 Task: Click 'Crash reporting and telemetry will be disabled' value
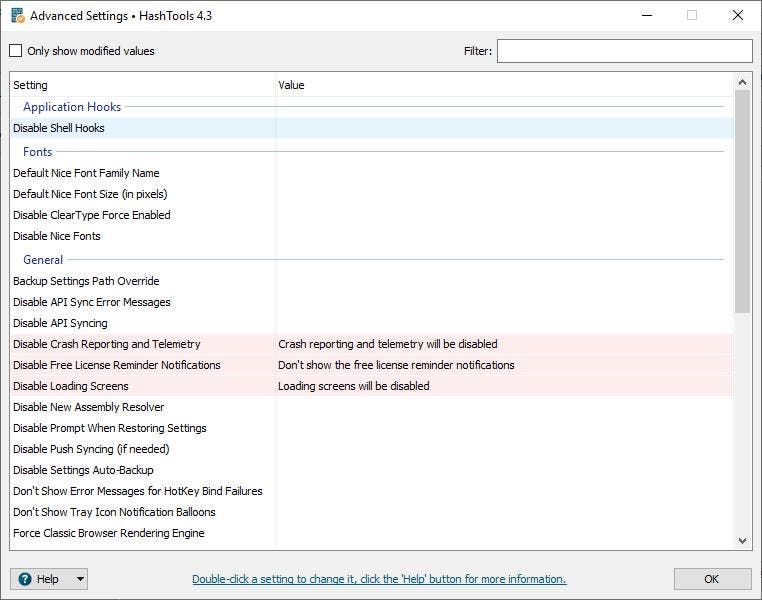click(388, 344)
